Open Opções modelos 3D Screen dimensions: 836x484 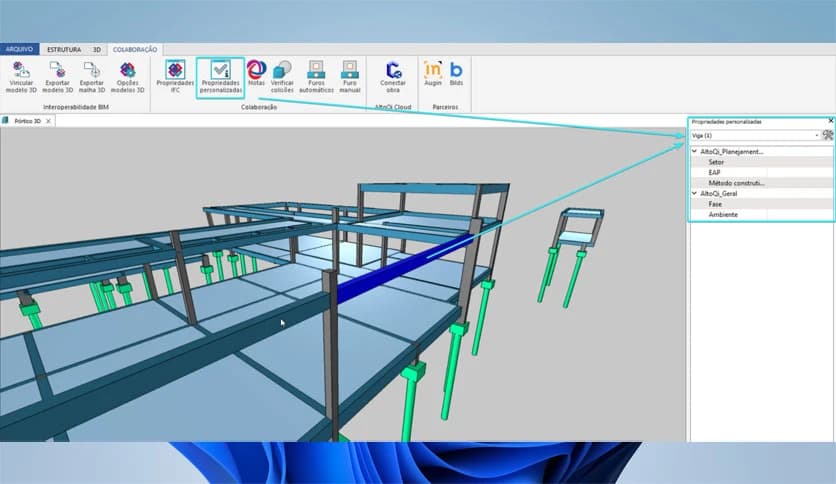(x=127, y=77)
